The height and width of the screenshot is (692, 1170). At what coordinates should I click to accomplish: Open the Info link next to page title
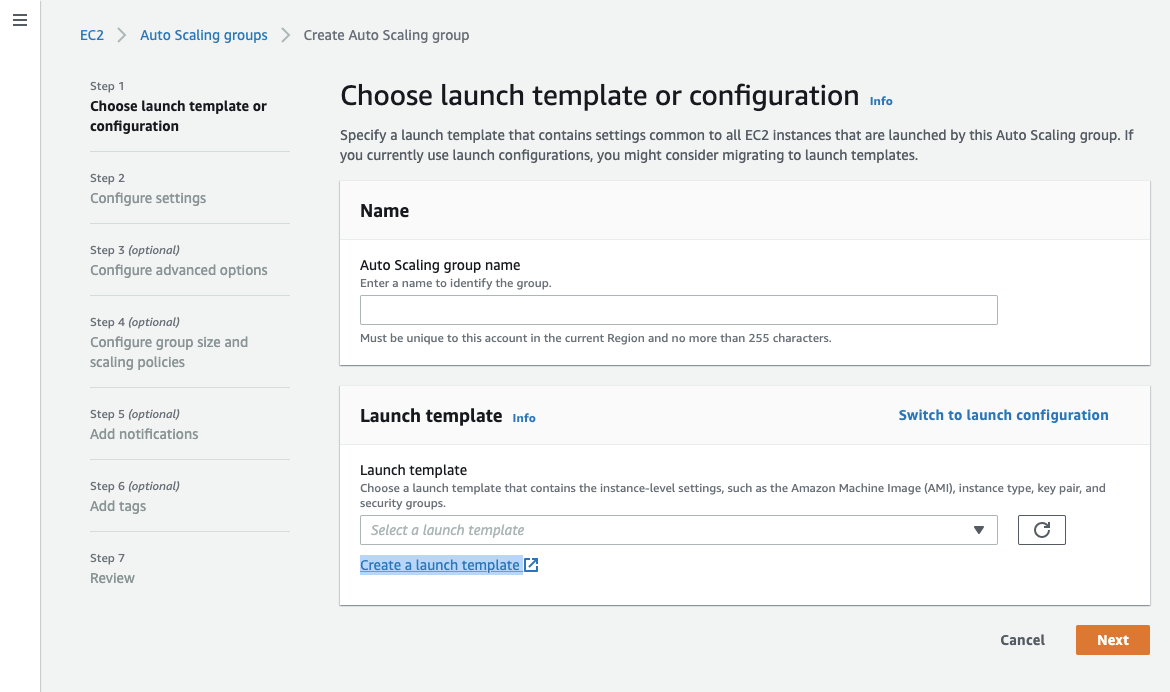click(x=880, y=101)
